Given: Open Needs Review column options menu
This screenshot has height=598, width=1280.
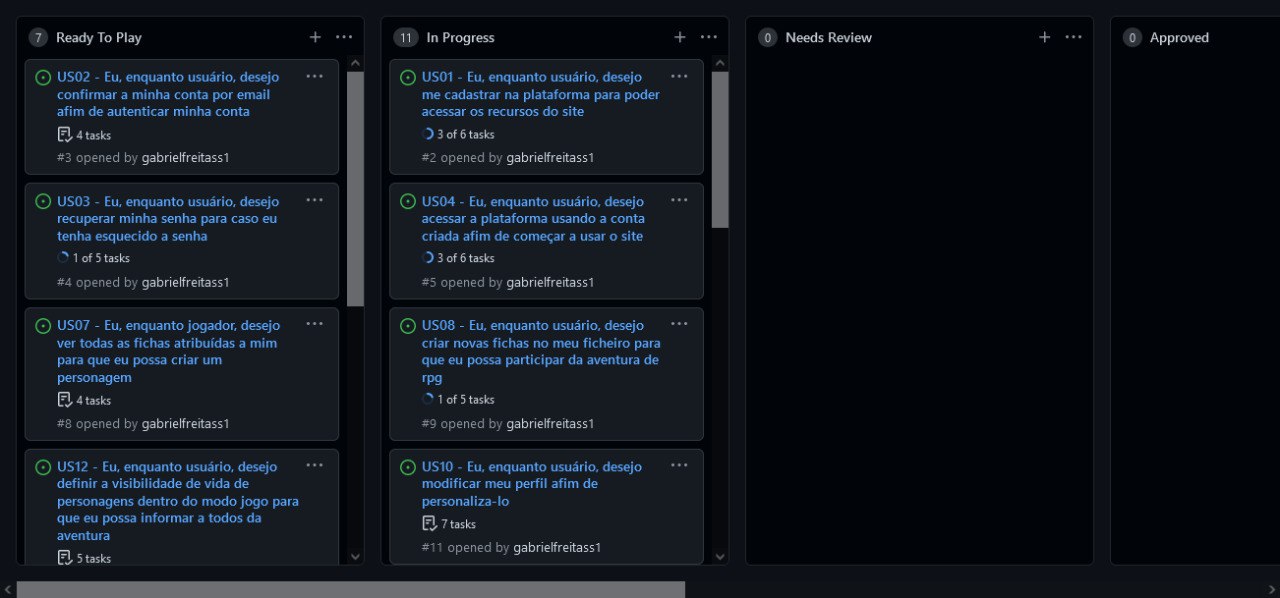Looking at the screenshot, I should tap(1073, 37).
